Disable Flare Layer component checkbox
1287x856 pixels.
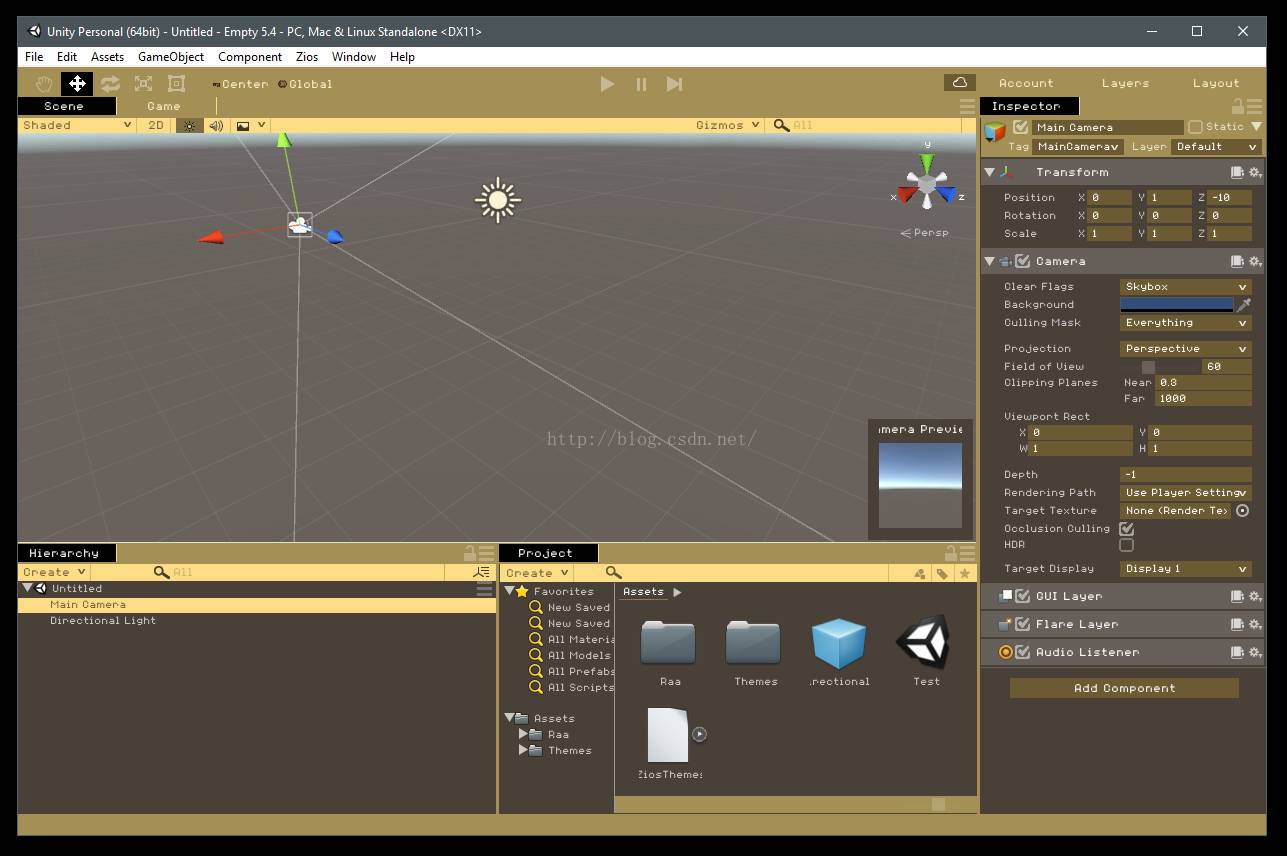(1022, 624)
